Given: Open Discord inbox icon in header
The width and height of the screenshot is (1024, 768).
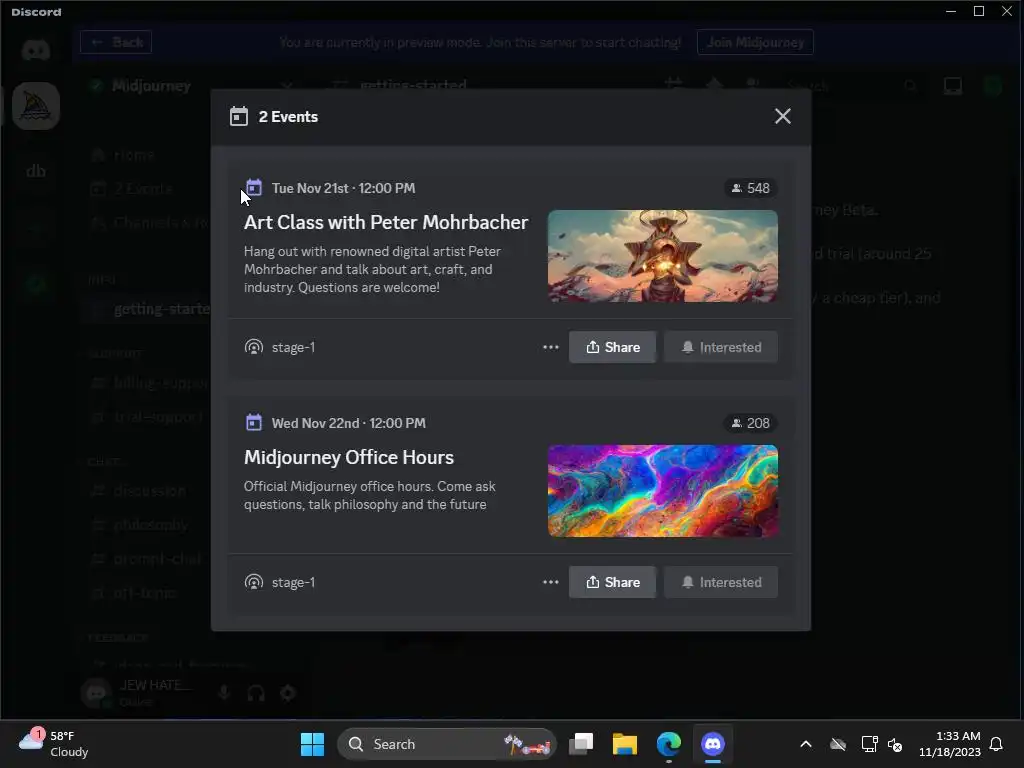Looking at the screenshot, I should pos(953,86).
